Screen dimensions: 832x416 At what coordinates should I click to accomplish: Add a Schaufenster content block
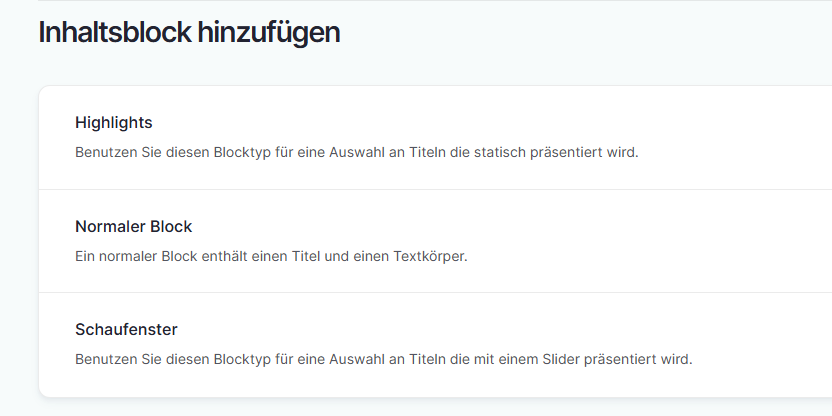[126, 330]
